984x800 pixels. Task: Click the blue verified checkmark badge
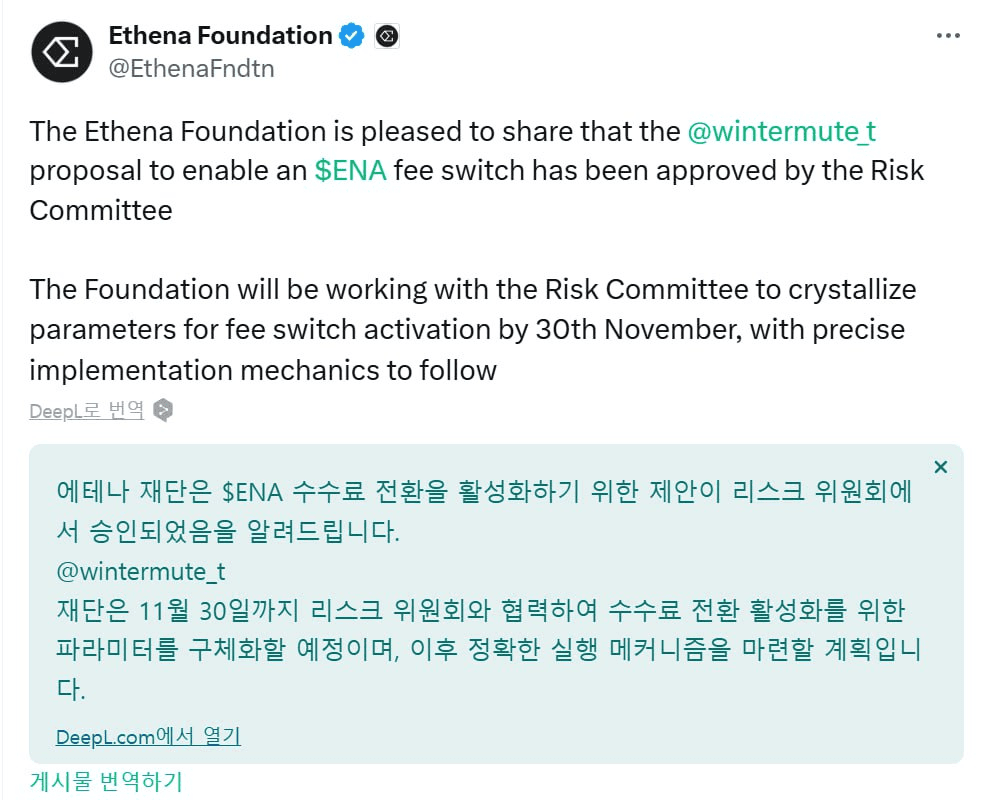(351, 36)
